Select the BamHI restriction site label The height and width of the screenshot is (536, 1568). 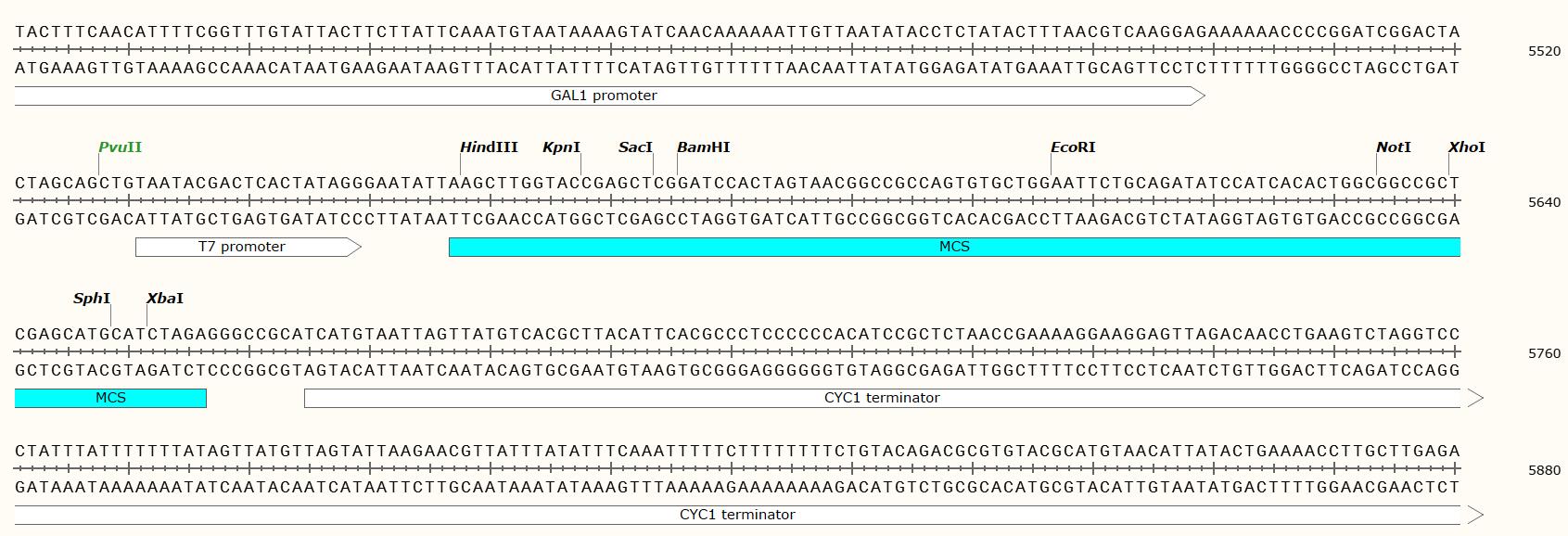[703, 147]
